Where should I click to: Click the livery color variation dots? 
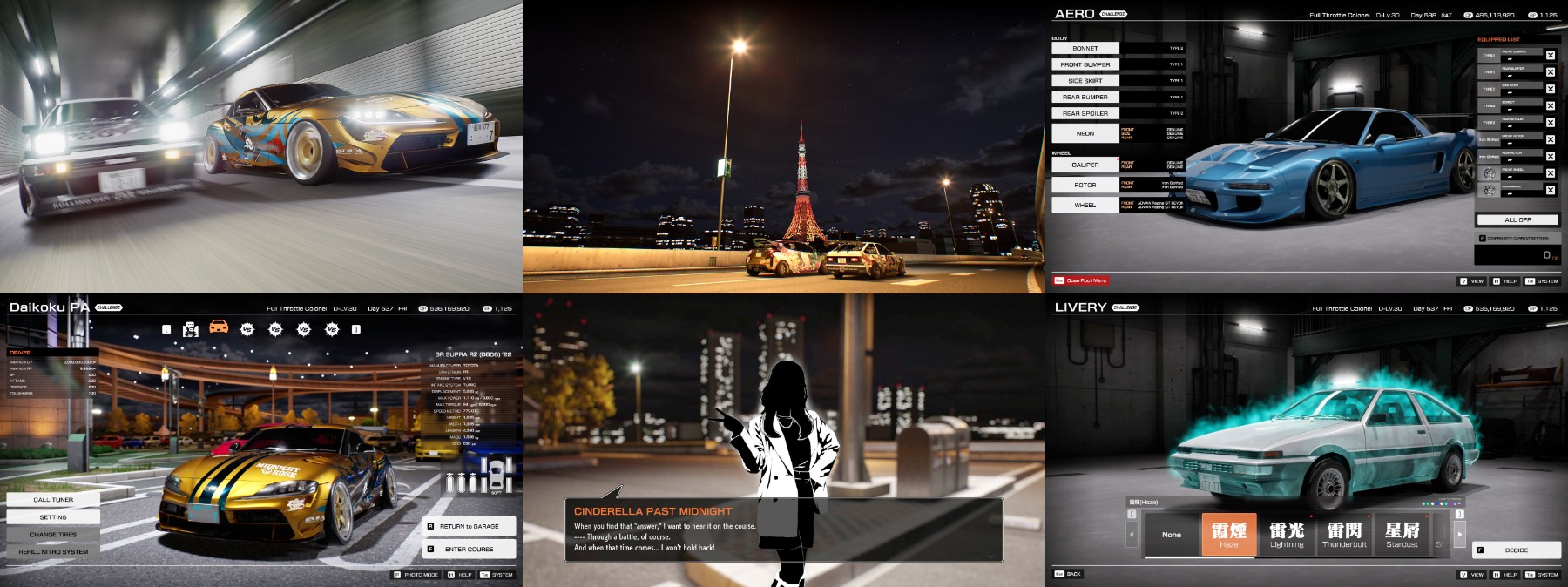[x=1442, y=503]
